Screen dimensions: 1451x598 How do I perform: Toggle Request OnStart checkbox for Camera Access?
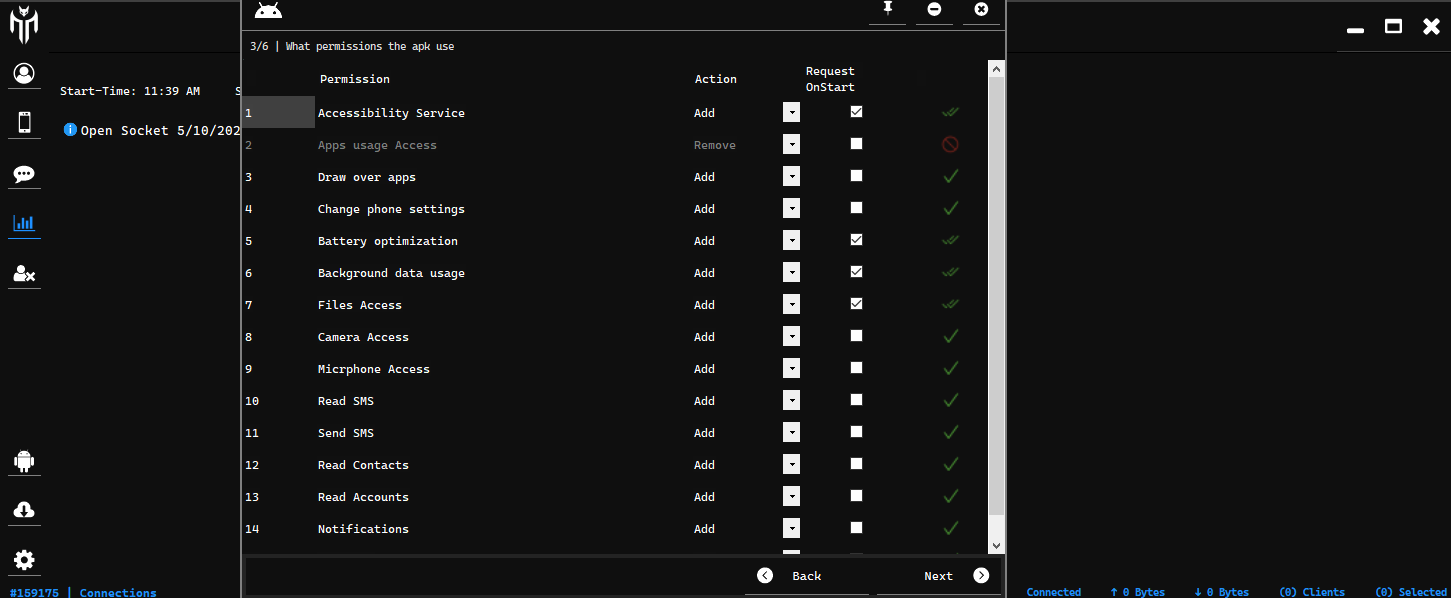pos(856,336)
